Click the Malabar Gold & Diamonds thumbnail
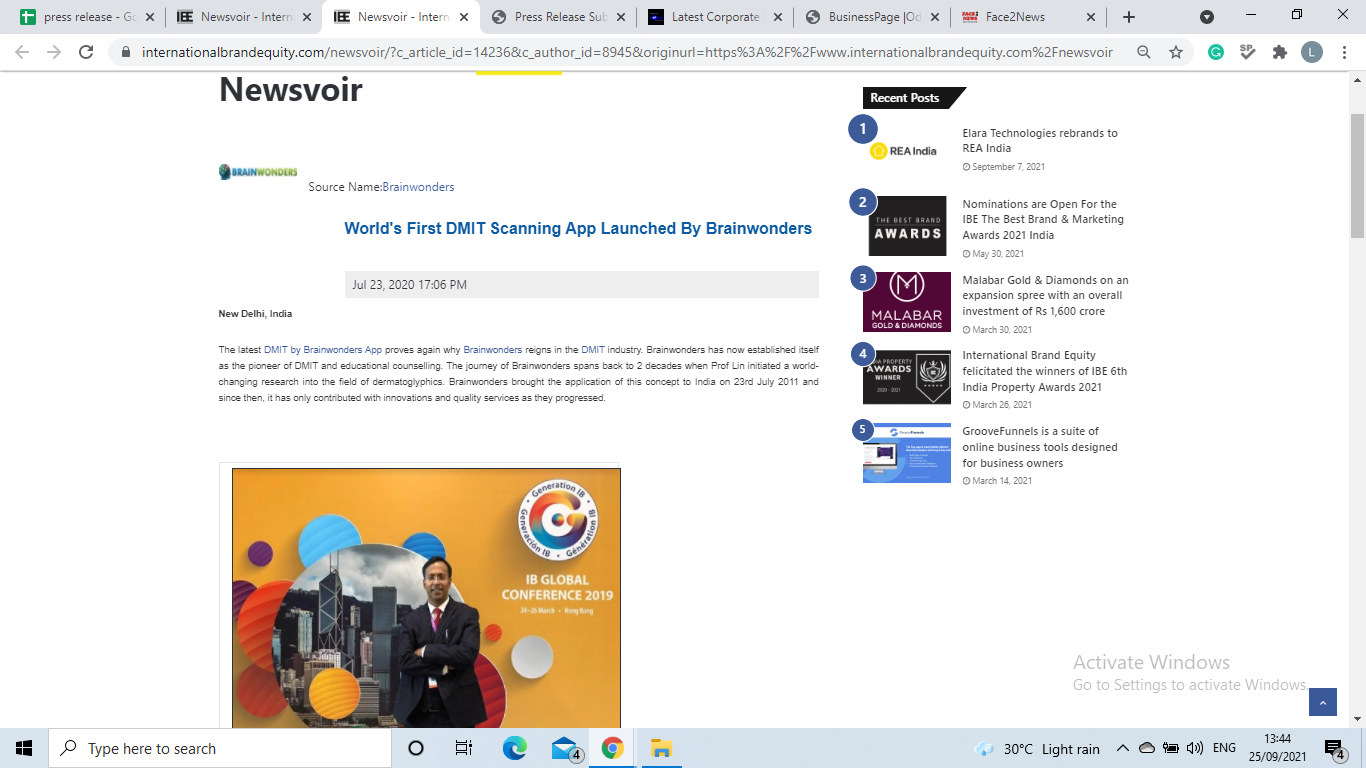 (x=907, y=301)
